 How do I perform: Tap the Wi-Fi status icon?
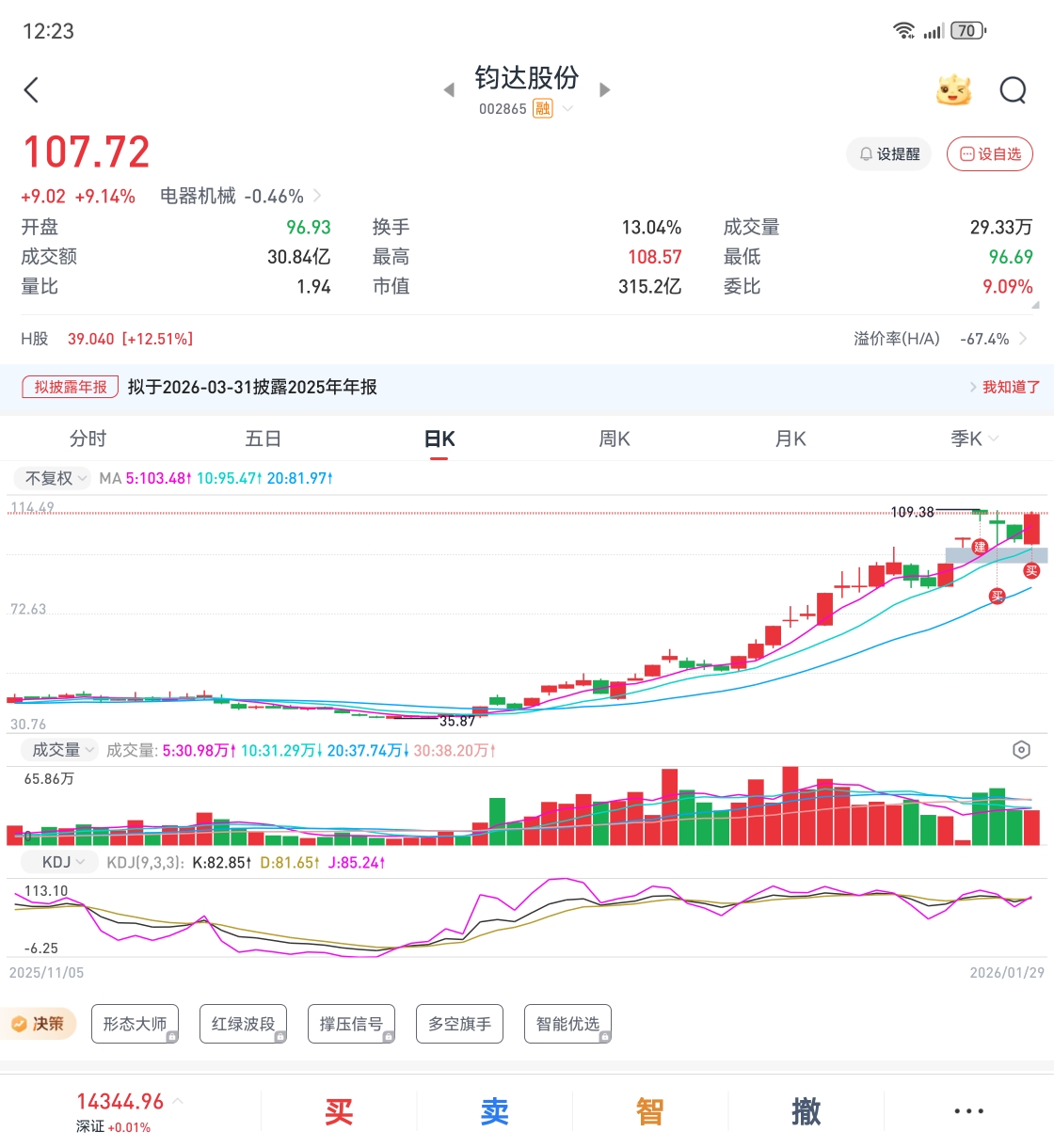coord(903,31)
